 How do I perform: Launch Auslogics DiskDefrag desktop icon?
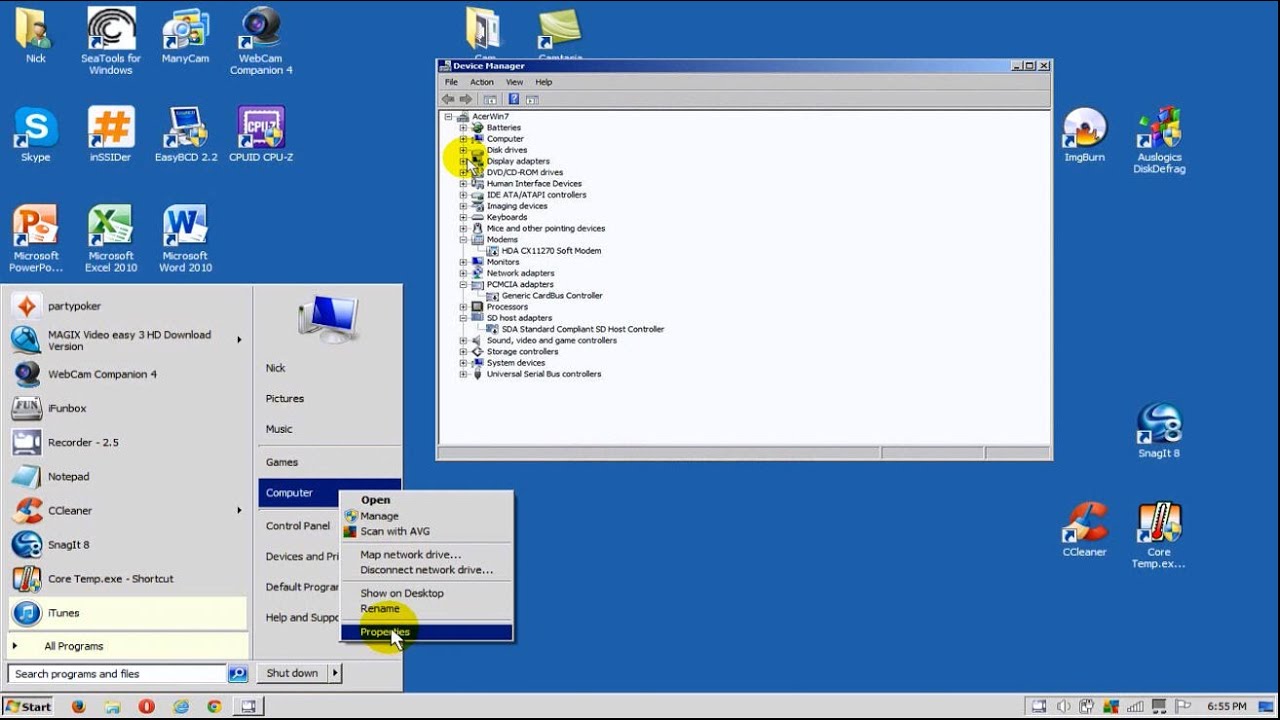[1159, 140]
